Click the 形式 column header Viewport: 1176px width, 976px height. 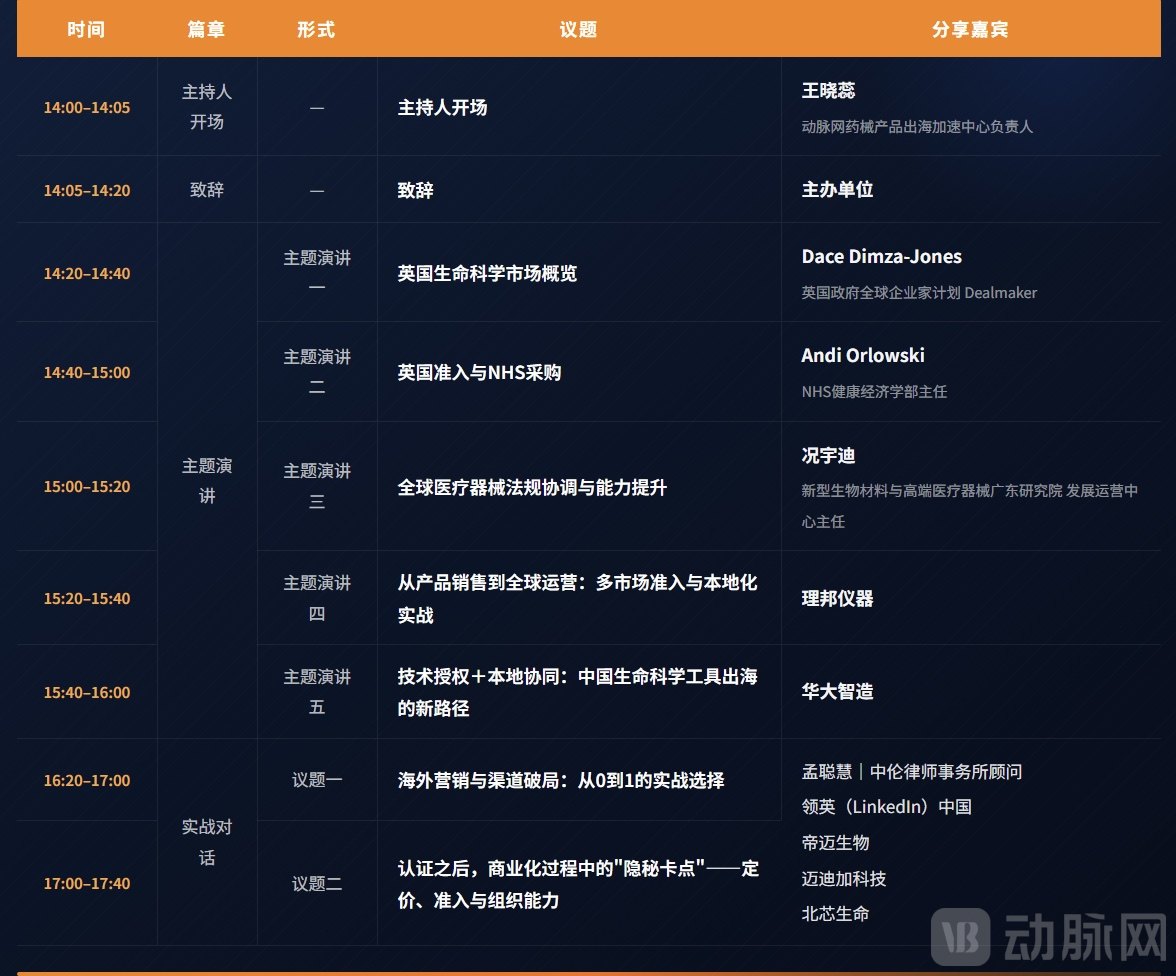(316, 29)
